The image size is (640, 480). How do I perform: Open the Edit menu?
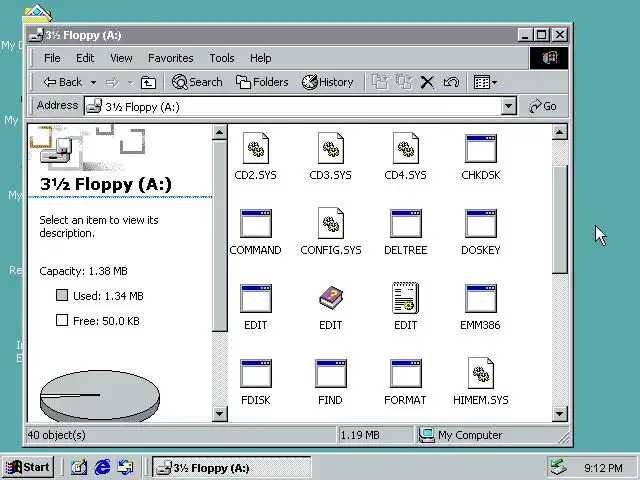[x=85, y=58]
